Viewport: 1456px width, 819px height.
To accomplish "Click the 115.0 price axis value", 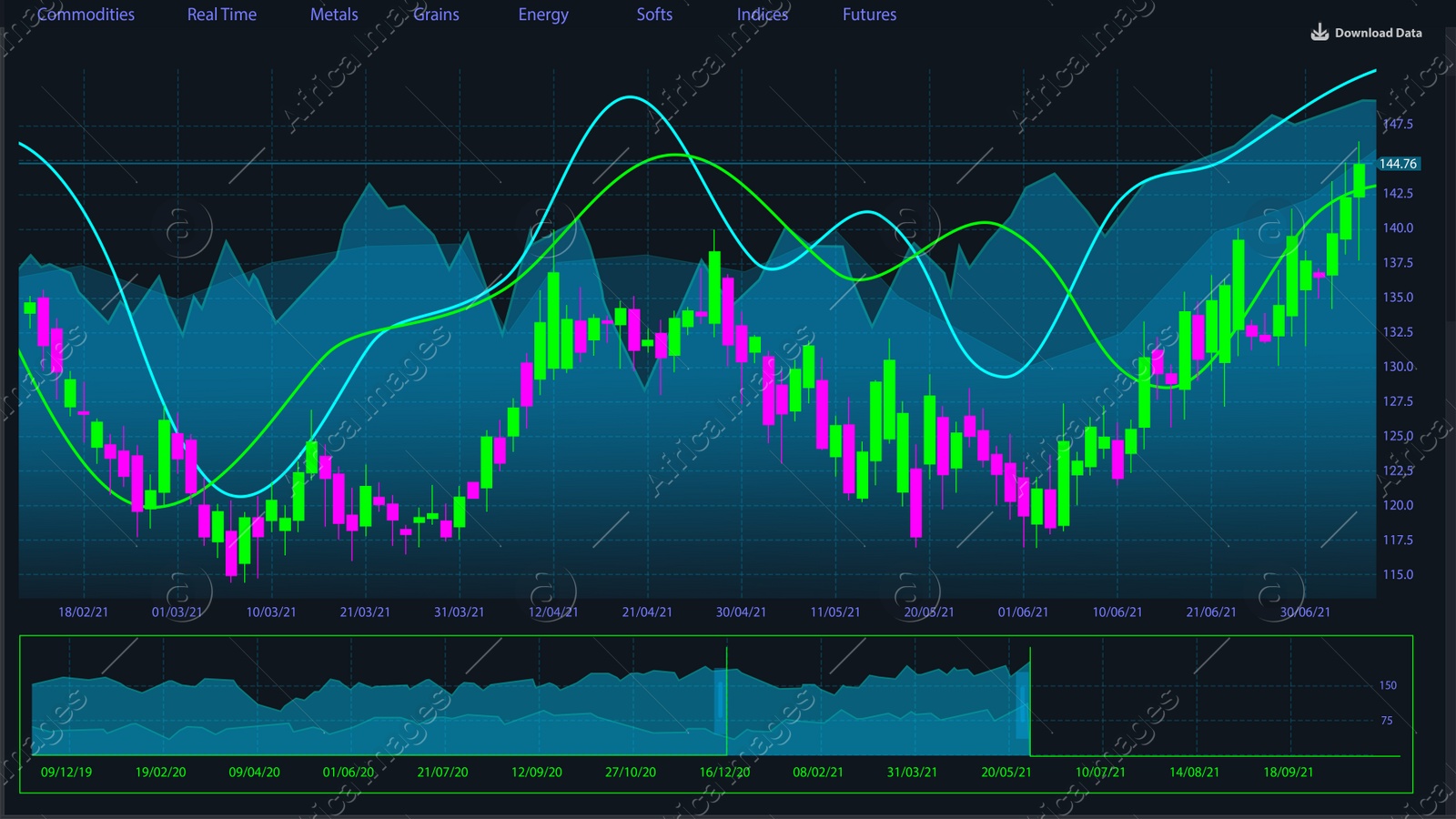I will [1398, 574].
